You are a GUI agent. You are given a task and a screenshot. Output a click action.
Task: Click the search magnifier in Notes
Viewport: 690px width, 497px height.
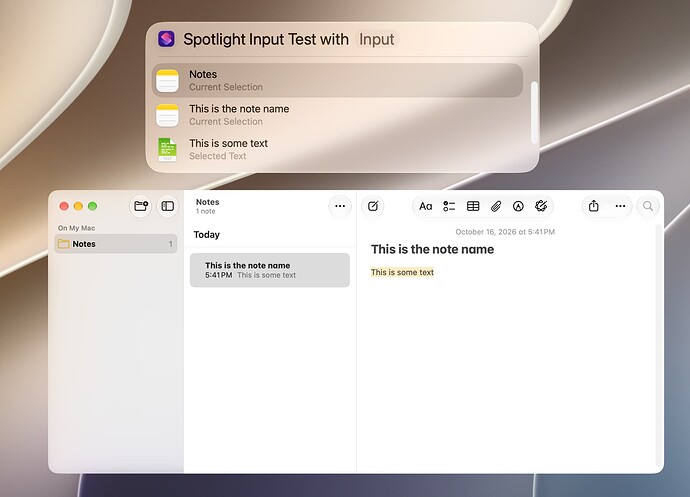tap(648, 206)
